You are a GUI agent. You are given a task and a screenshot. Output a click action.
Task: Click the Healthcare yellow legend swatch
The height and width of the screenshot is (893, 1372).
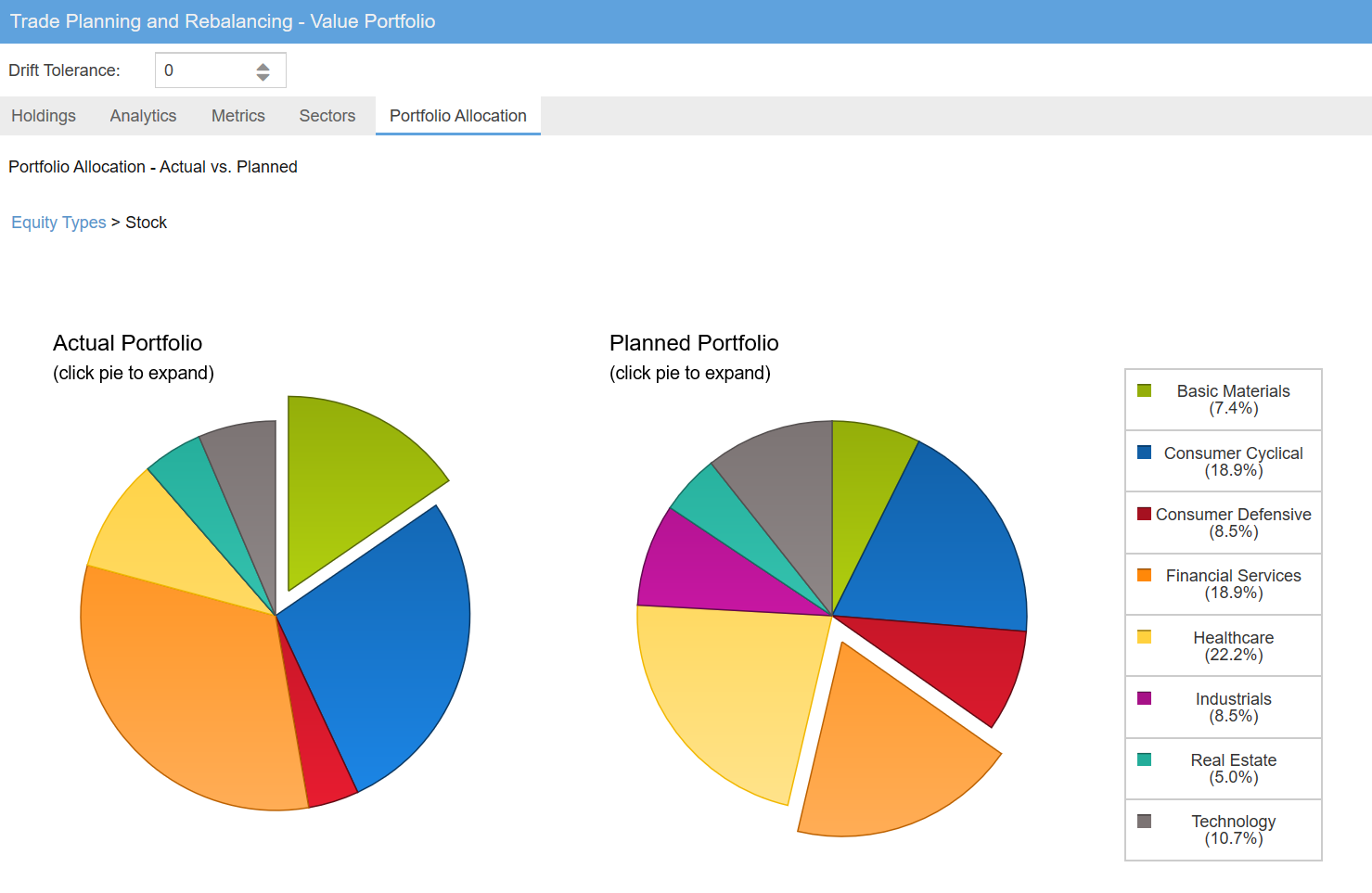click(1145, 637)
